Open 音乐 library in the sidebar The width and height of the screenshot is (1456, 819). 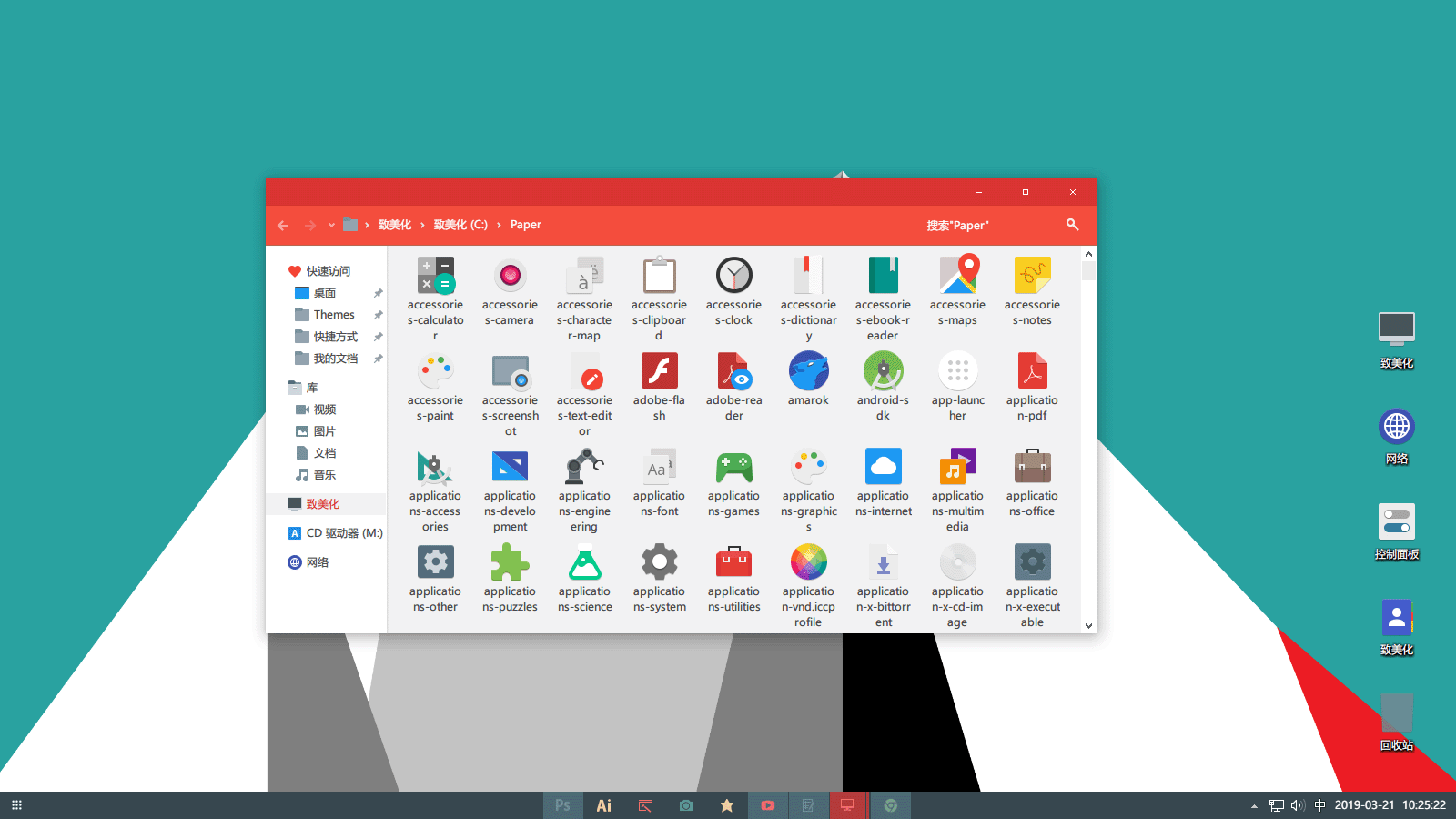[x=316, y=475]
